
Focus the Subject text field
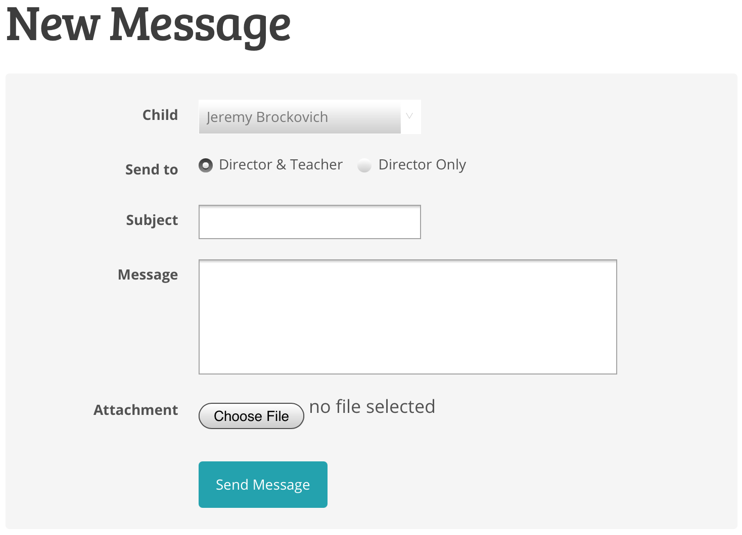click(x=309, y=222)
